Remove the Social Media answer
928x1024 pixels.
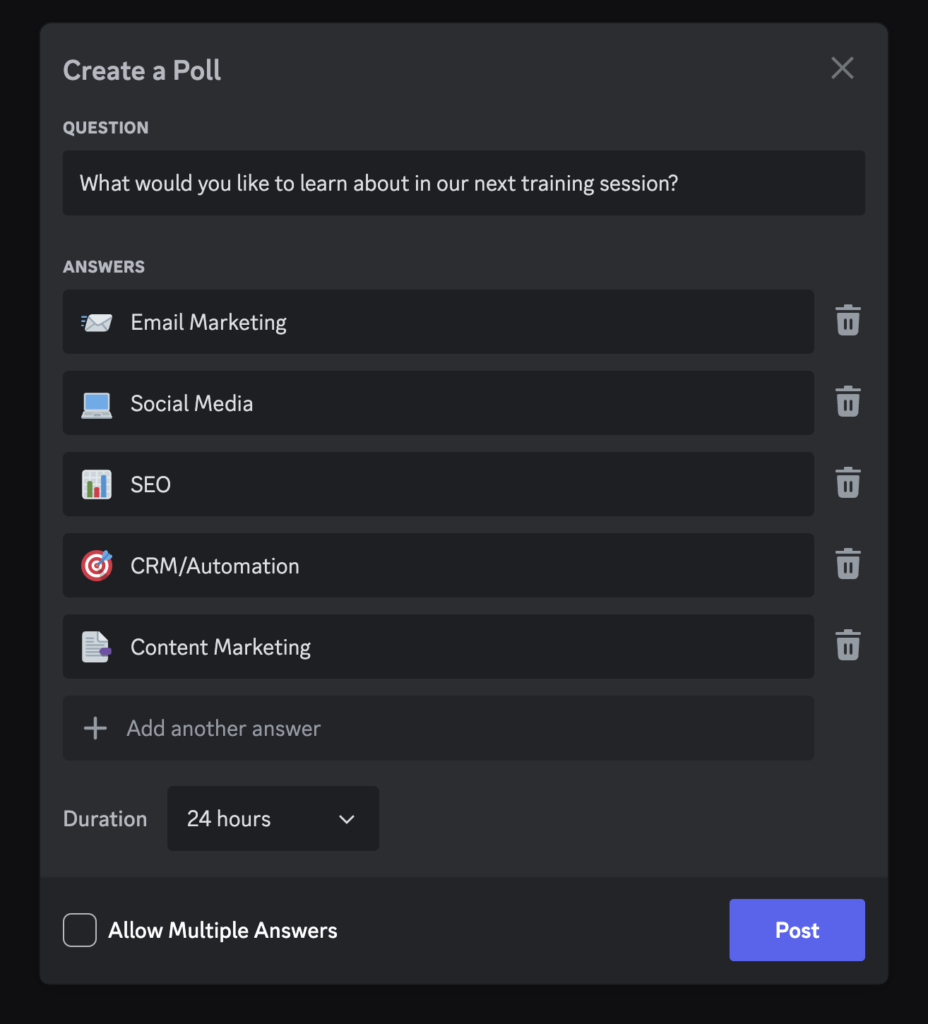(847, 402)
